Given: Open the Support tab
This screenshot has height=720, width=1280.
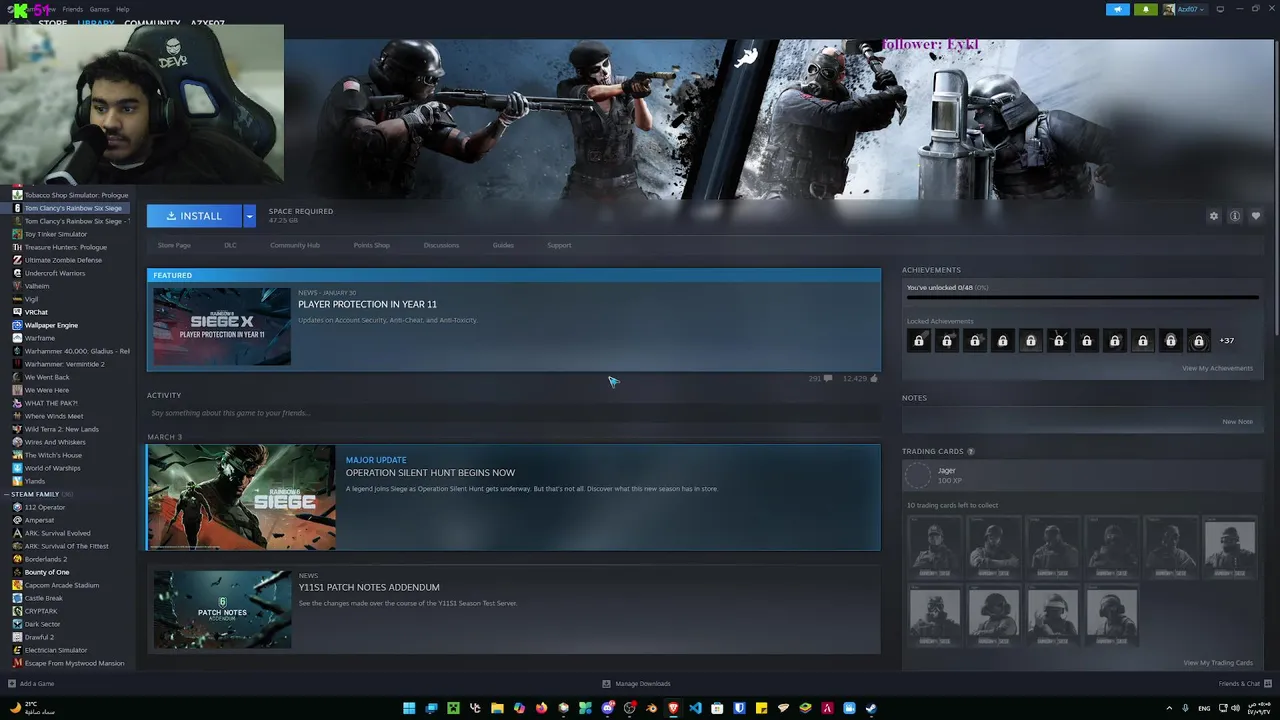Looking at the screenshot, I should click(559, 245).
